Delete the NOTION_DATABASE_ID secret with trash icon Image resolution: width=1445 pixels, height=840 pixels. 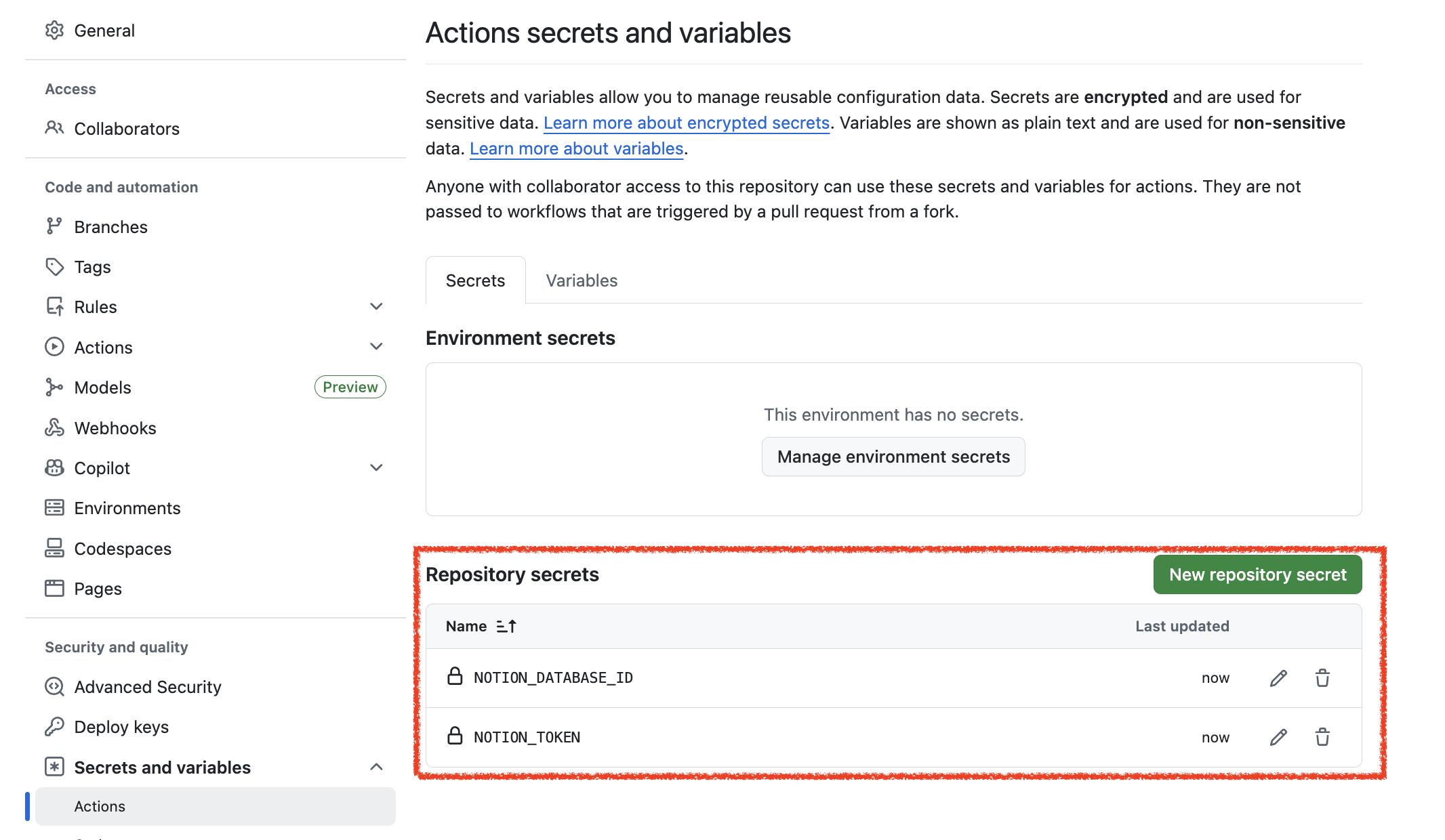[1322, 678]
